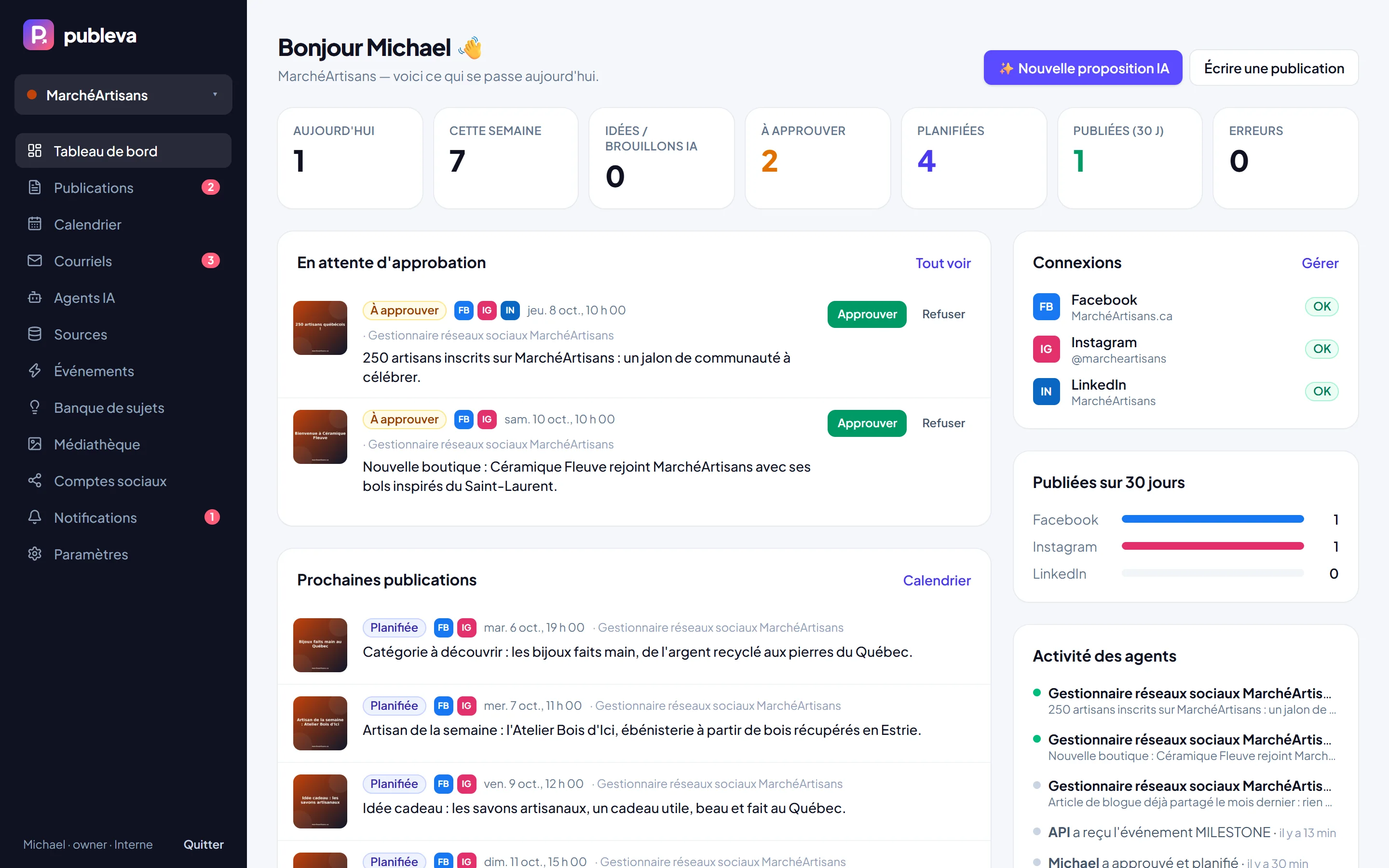1389x868 pixels.
Task: Approve the 250 artisans inscrits post
Action: tap(867, 314)
